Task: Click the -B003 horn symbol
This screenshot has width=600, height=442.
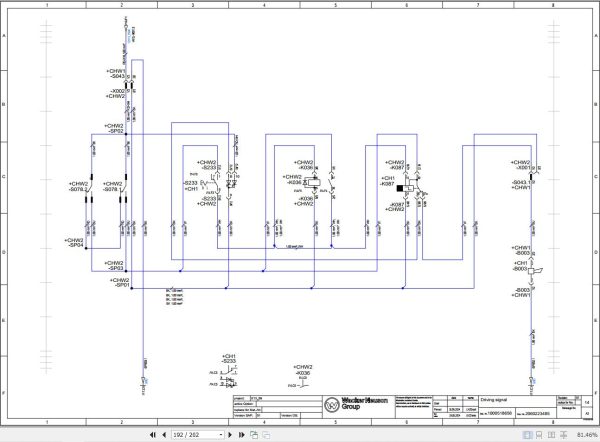Action: [536, 271]
